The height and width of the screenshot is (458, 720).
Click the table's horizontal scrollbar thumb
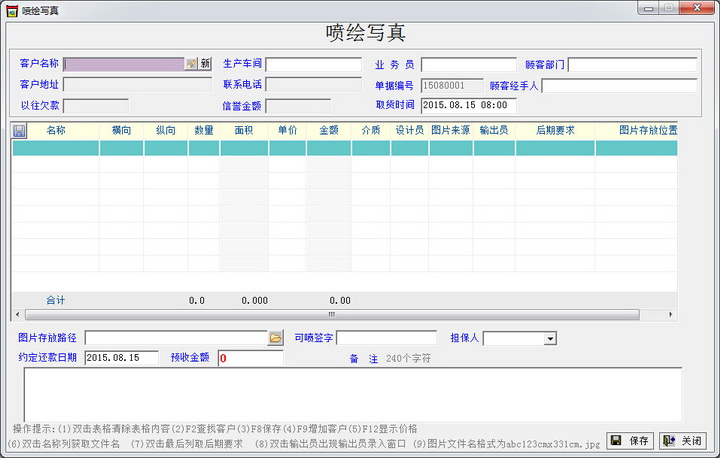332,315
